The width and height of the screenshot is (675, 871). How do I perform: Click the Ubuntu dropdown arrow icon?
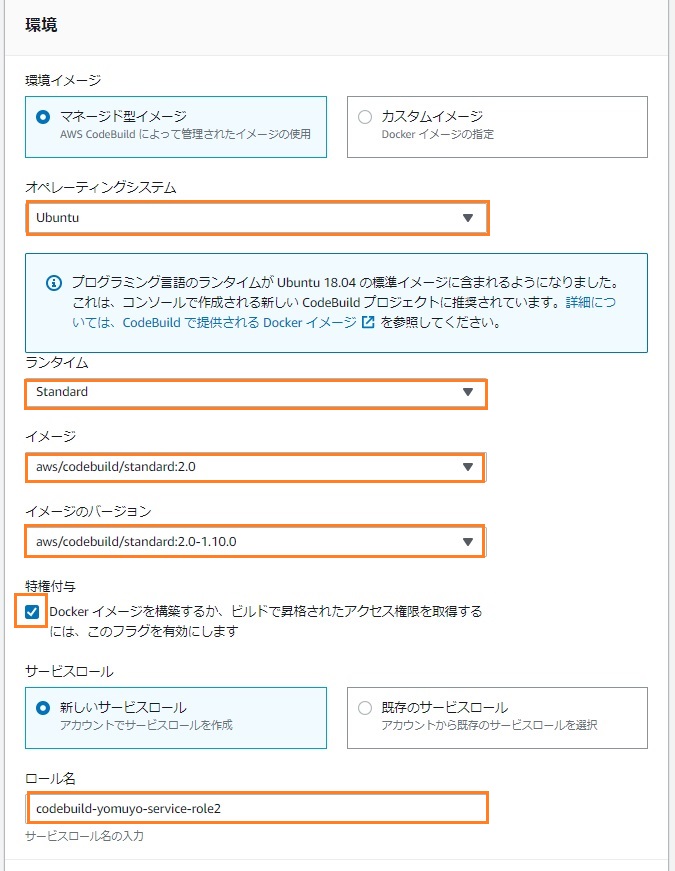click(468, 218)
